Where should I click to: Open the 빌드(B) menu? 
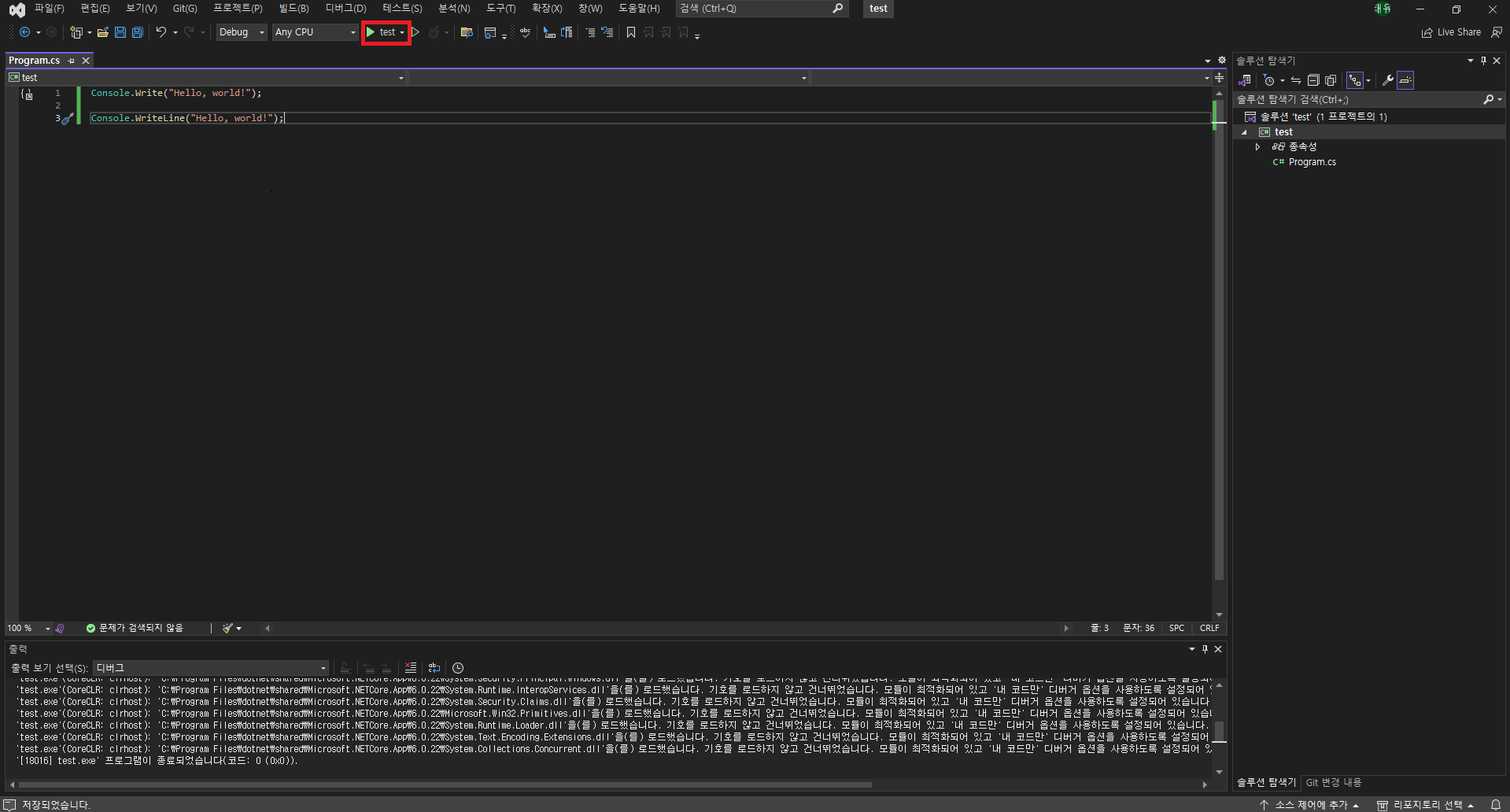(294, 9)
